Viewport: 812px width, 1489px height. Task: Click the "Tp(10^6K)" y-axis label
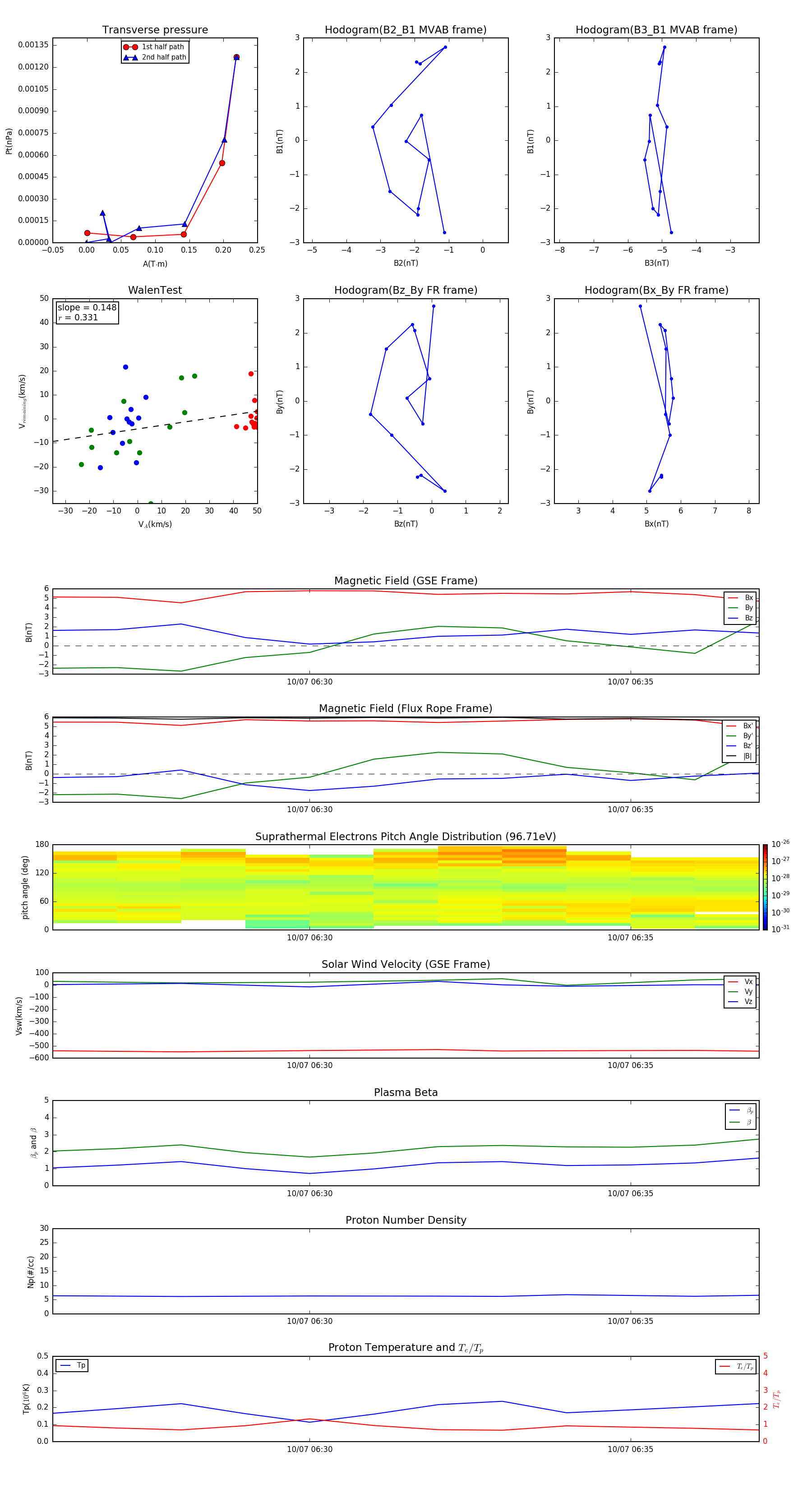click(26, 1399)
